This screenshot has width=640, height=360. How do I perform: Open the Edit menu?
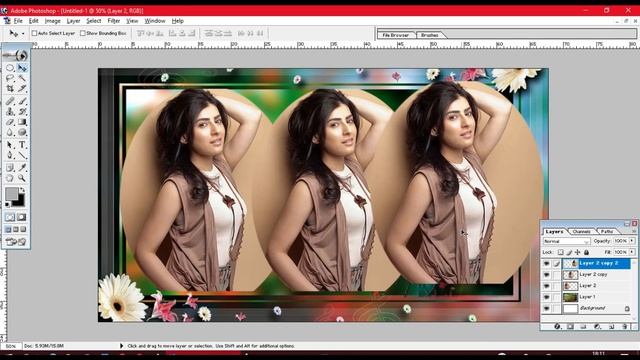click(x=33, y=21)
